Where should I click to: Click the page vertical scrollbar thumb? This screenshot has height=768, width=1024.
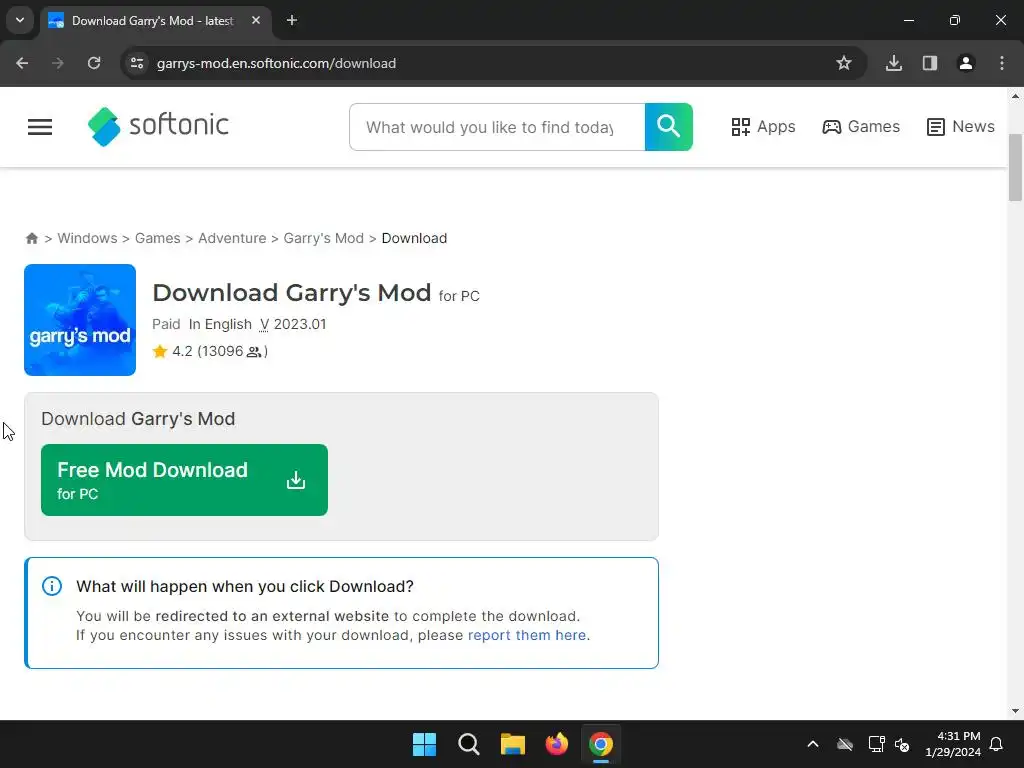tap(1015, 167)
